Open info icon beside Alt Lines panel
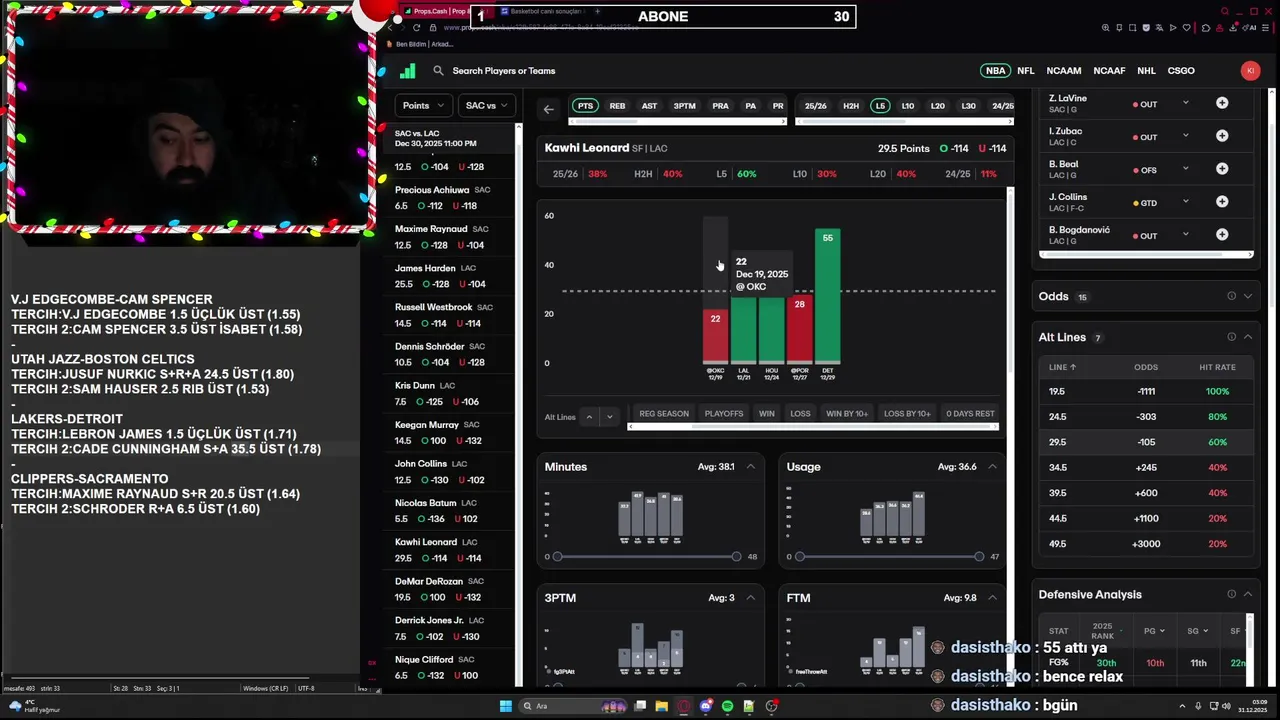The width and height of the screenshot is (1280, 720). pyautogui.click(x=1231, y=337)
